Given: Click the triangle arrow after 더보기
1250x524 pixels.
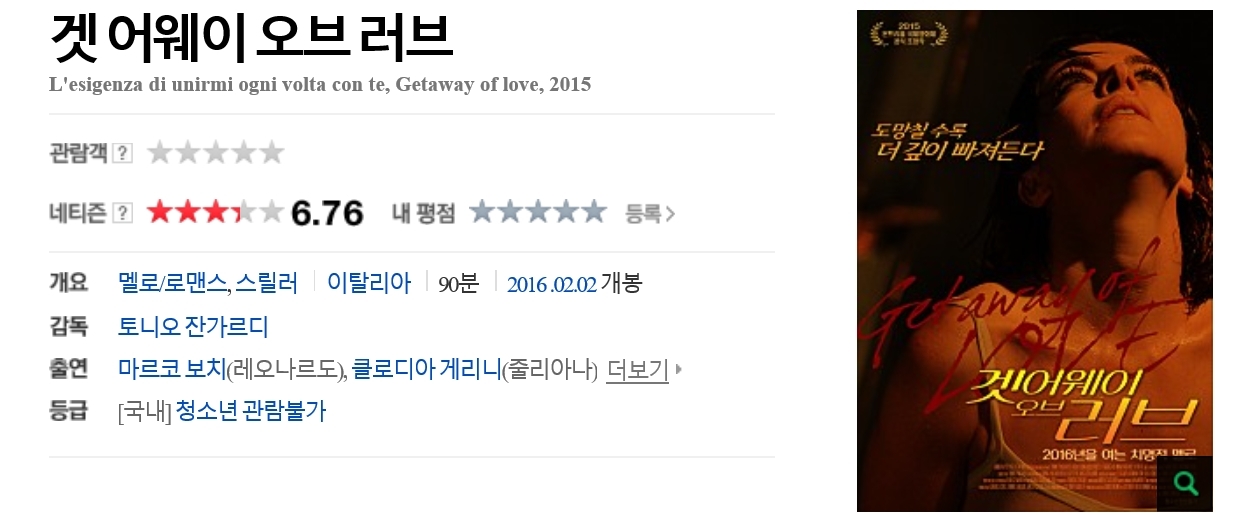Looking at the screenshot, I should (x=679, y=369).
